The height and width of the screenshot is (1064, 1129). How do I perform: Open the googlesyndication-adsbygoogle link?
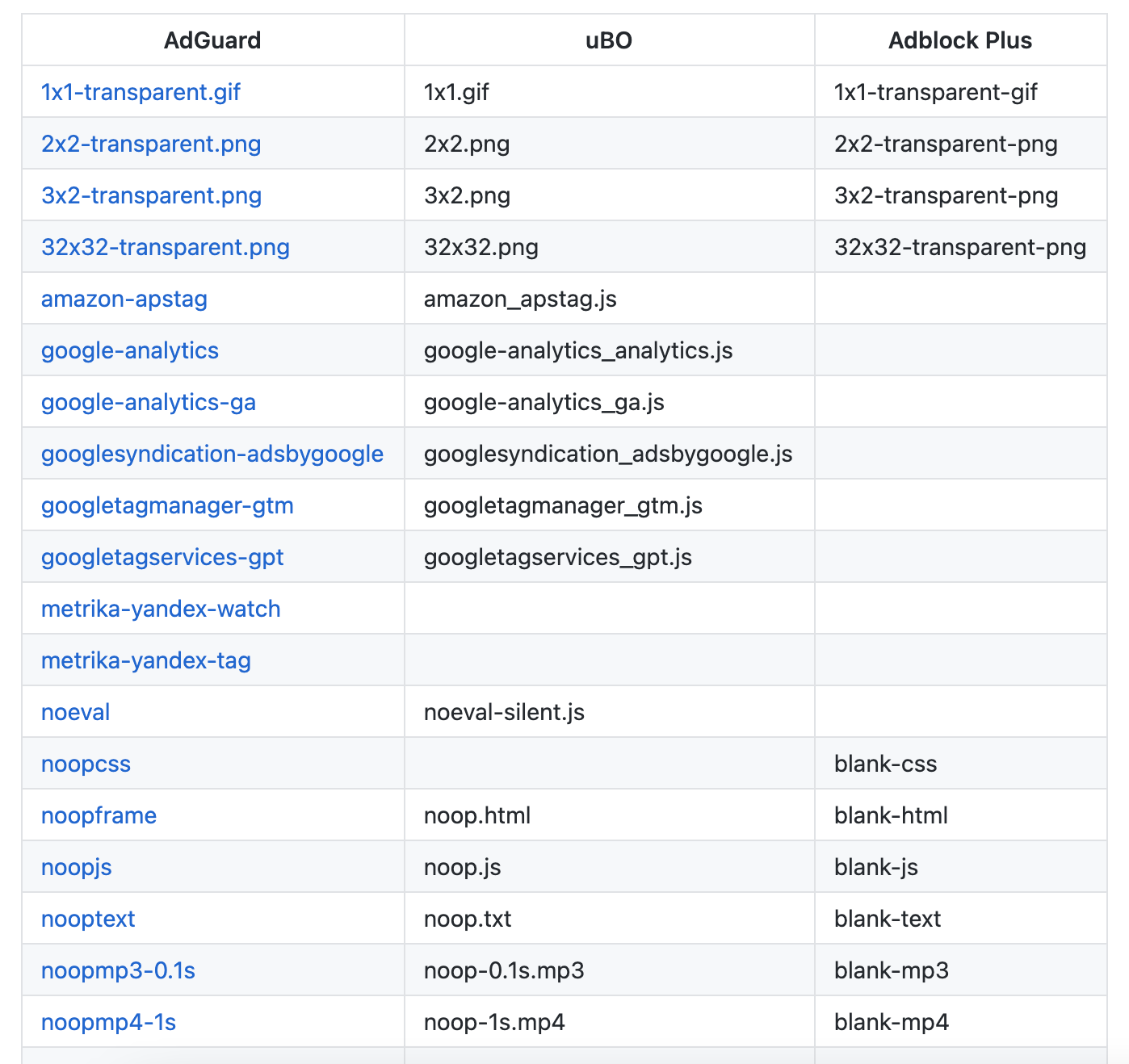tap(211, 454)
